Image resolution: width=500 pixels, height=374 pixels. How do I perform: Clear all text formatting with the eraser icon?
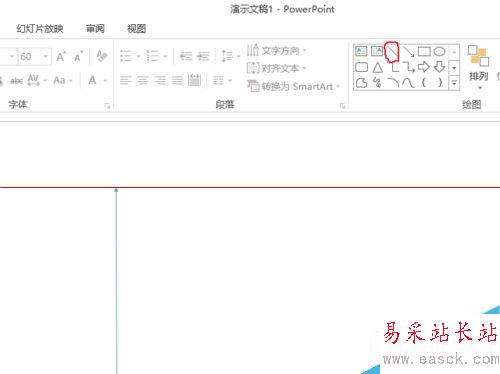(x=102, y=56)
